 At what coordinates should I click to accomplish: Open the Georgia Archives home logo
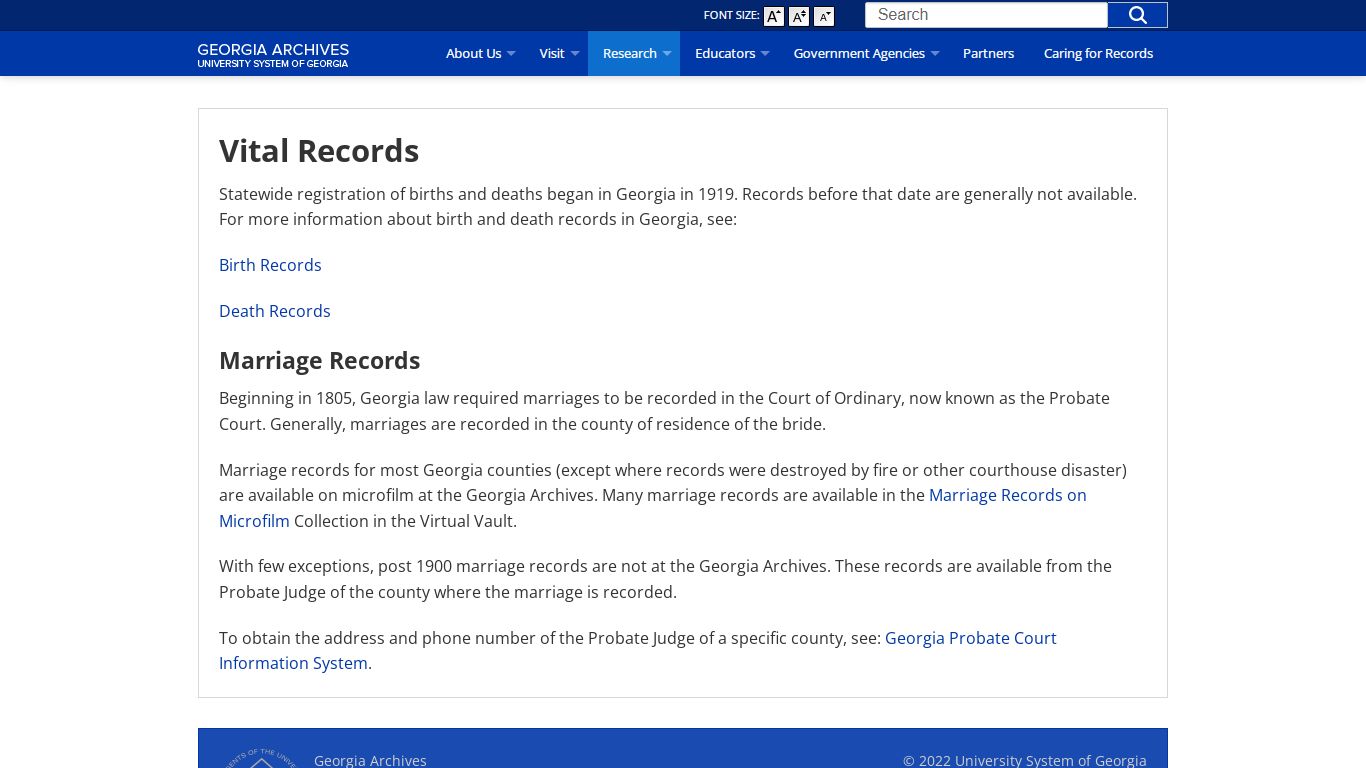pos(273,55)
